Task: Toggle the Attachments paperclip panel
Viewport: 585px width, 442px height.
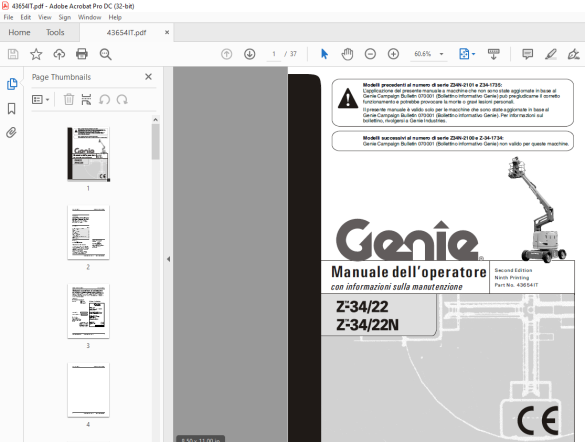Action: click(12, 132)
